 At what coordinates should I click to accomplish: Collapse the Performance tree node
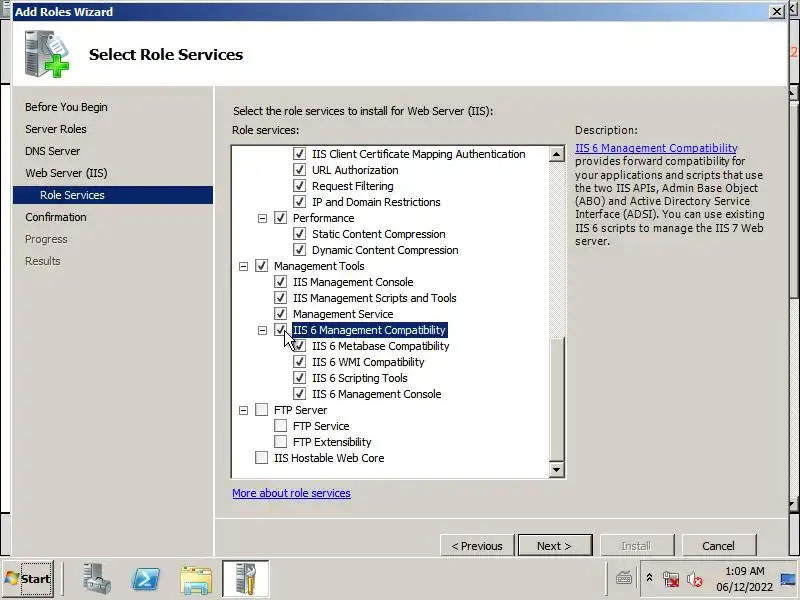click(262, 218)
